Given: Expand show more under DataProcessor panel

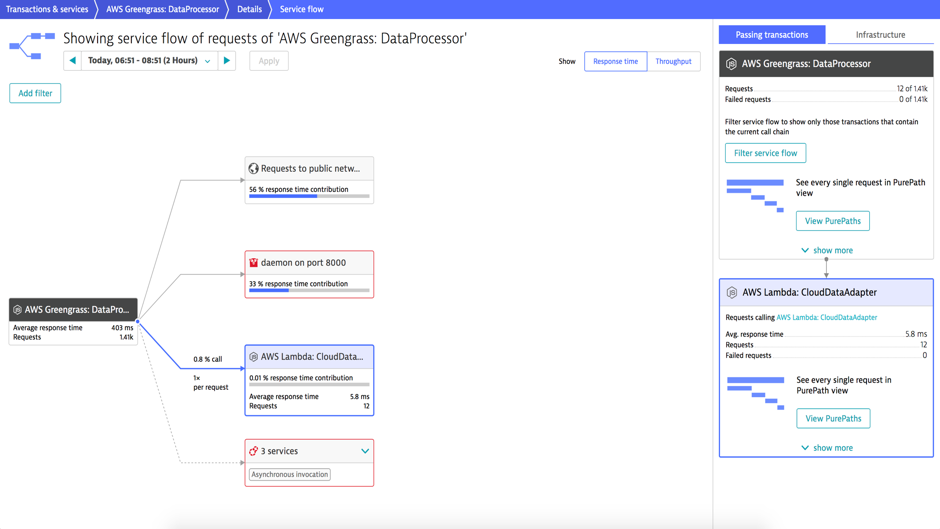Looking at the screenshot, I should coord(827,250).
